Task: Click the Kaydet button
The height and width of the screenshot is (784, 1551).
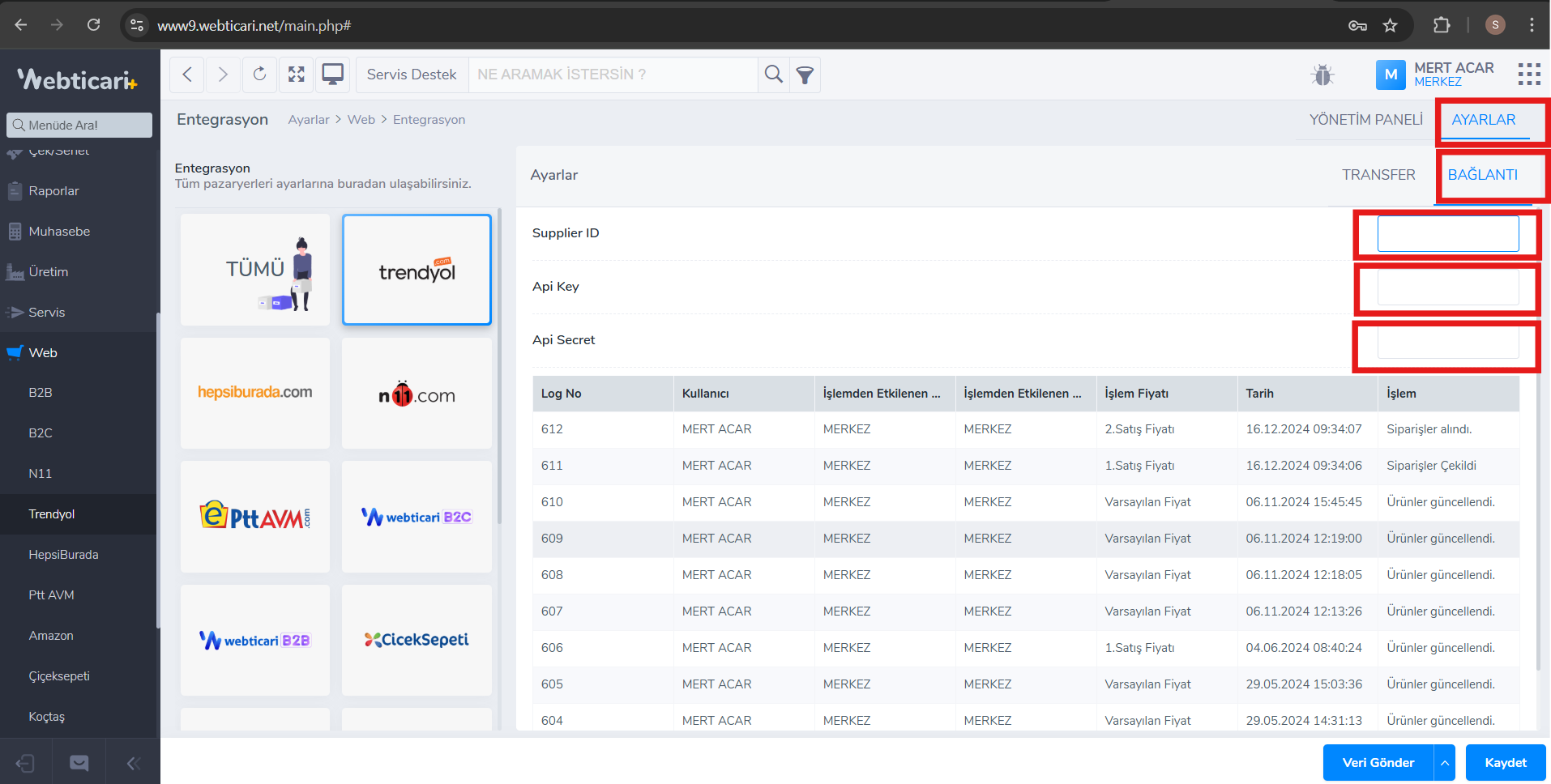Action: coord(1505,763)
